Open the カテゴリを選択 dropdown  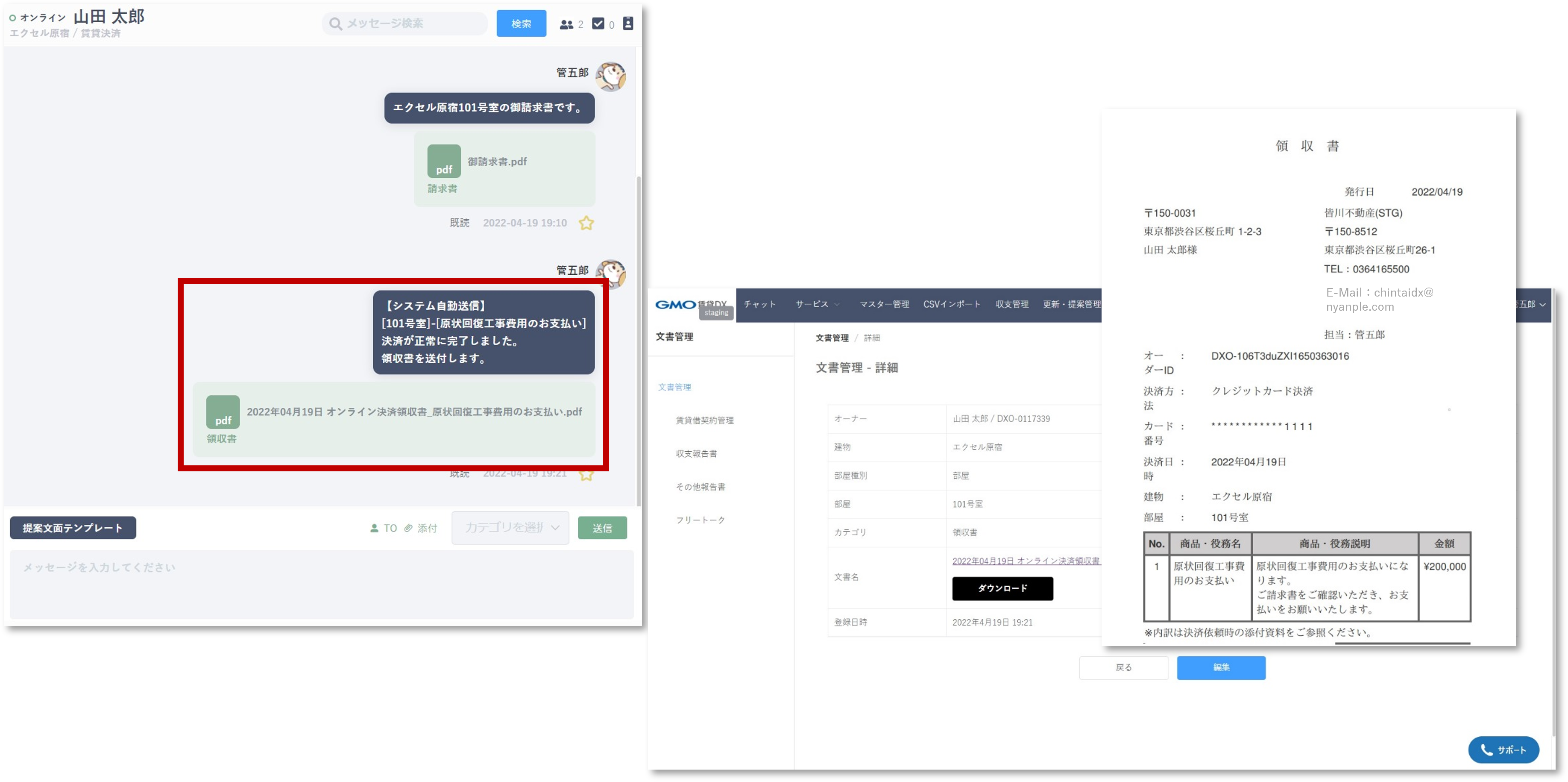click(x=510, y=527)
